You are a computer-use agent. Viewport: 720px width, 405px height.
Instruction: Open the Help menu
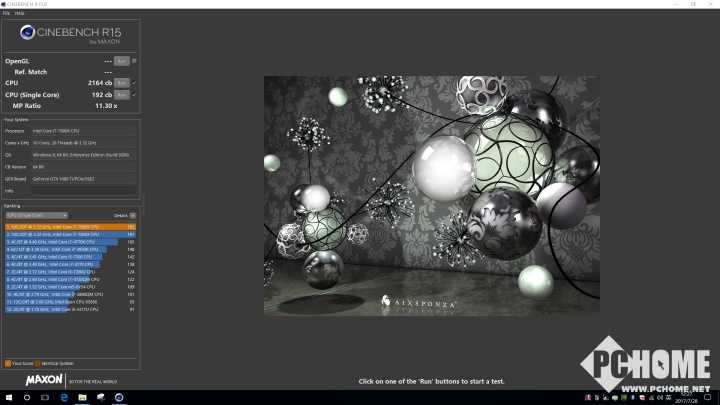(x=19, y=13)
